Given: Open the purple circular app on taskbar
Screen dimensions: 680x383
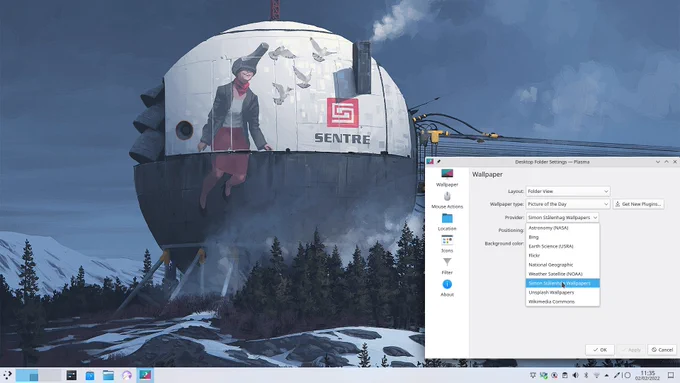Looking at the screenshot, I should coord(127,375).
